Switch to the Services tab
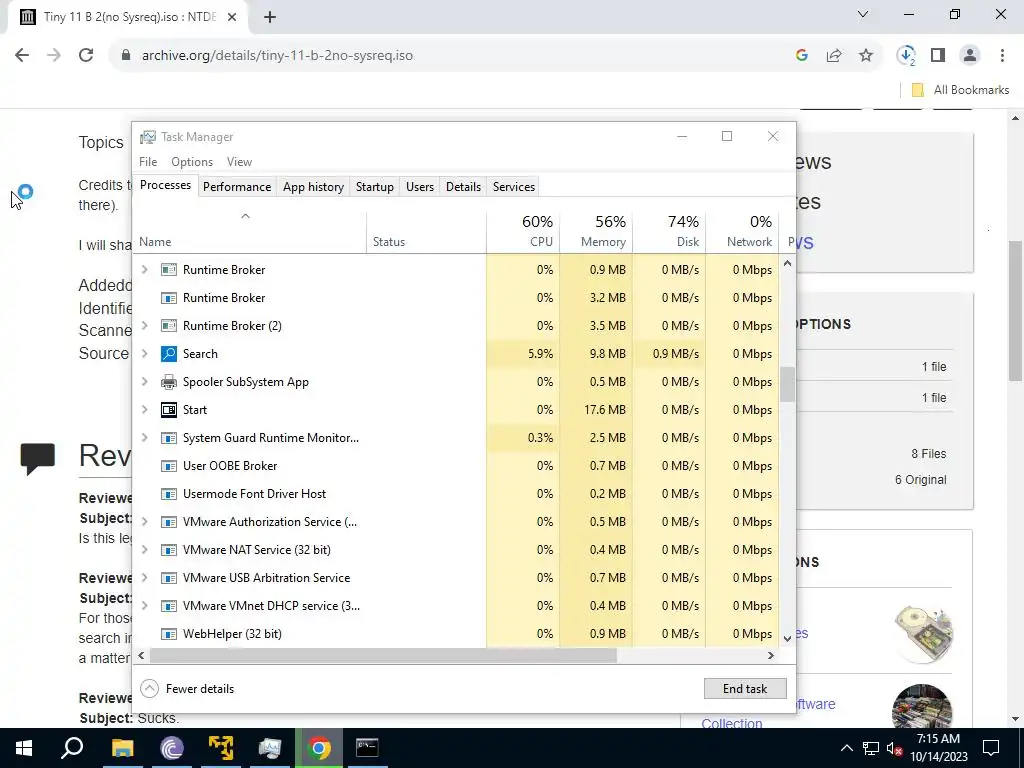1024x768 pixels. pyautogui.click(x=514, y=187)
